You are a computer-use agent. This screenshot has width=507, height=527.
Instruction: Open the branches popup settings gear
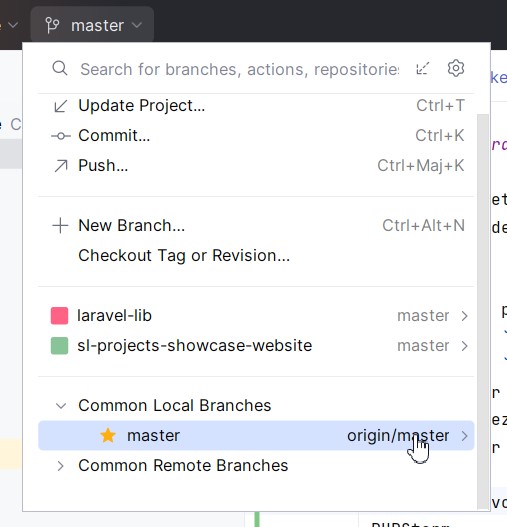tap(456, 68)
